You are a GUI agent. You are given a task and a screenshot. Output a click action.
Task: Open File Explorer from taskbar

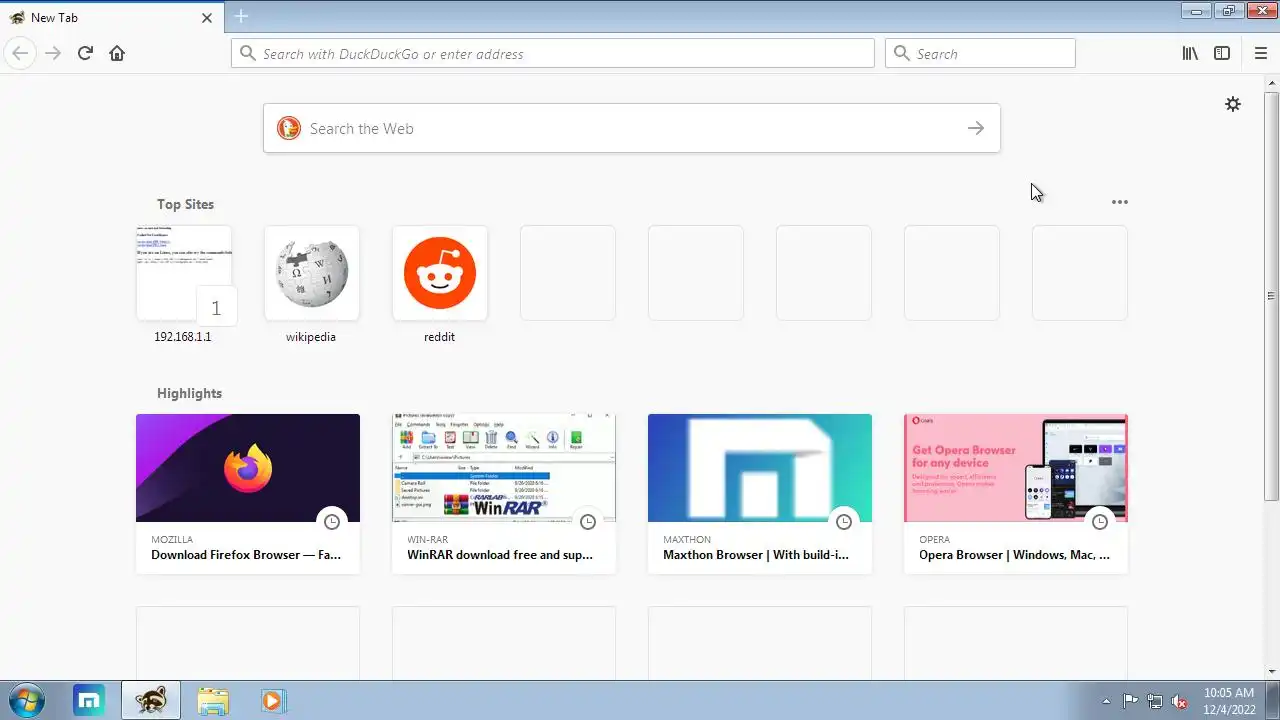[x=212, y=701]
